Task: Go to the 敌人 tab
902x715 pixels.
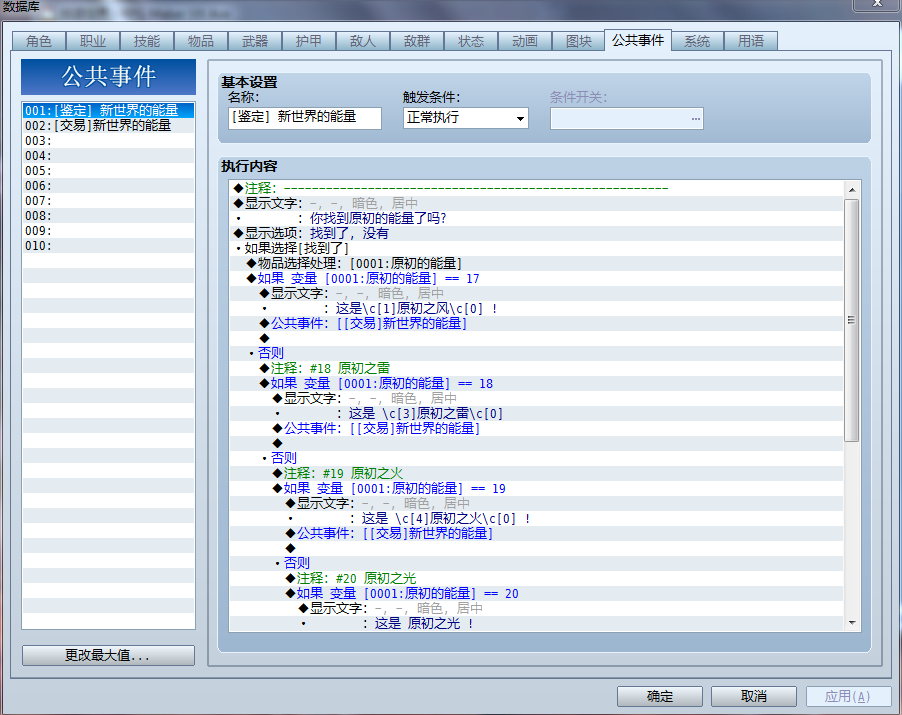Action: pos(363,41)
